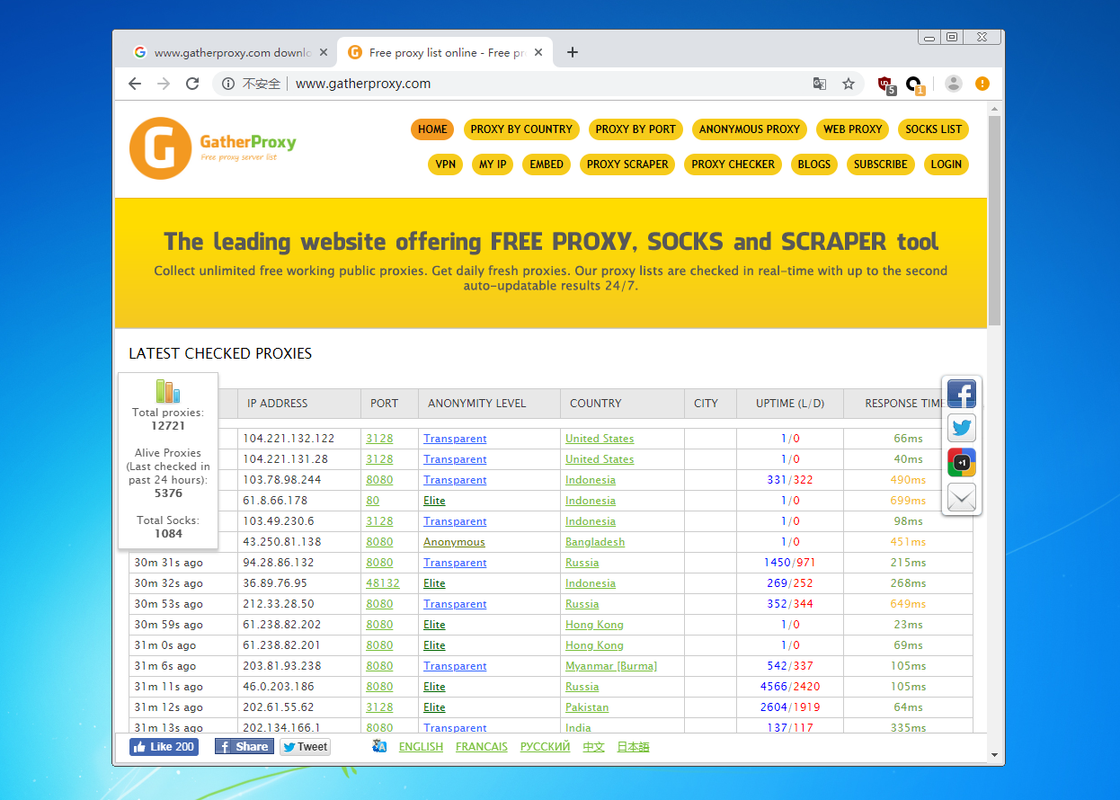
Task: Open the Chrome profile avatar
Action: coord(953,84)
